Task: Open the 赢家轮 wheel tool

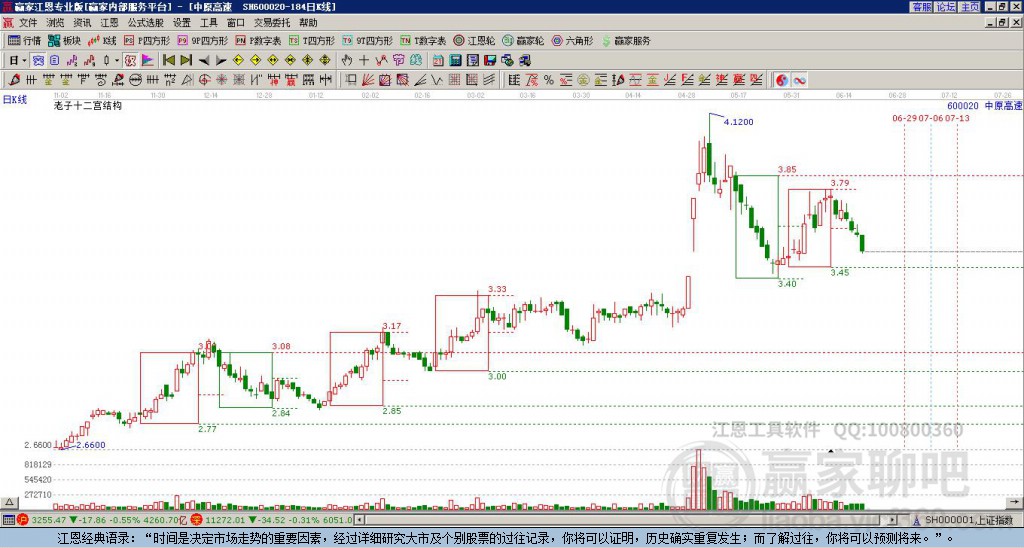Action: (x=523, y=40)
